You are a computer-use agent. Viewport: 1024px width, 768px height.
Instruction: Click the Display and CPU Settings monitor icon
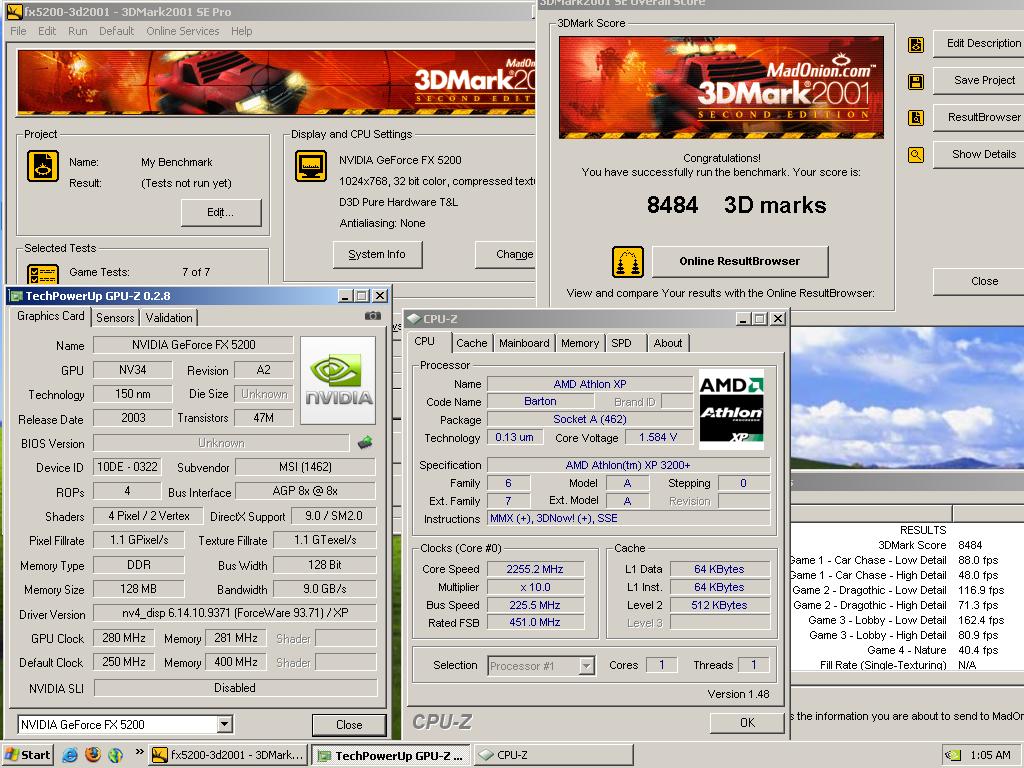click(311, 166)
